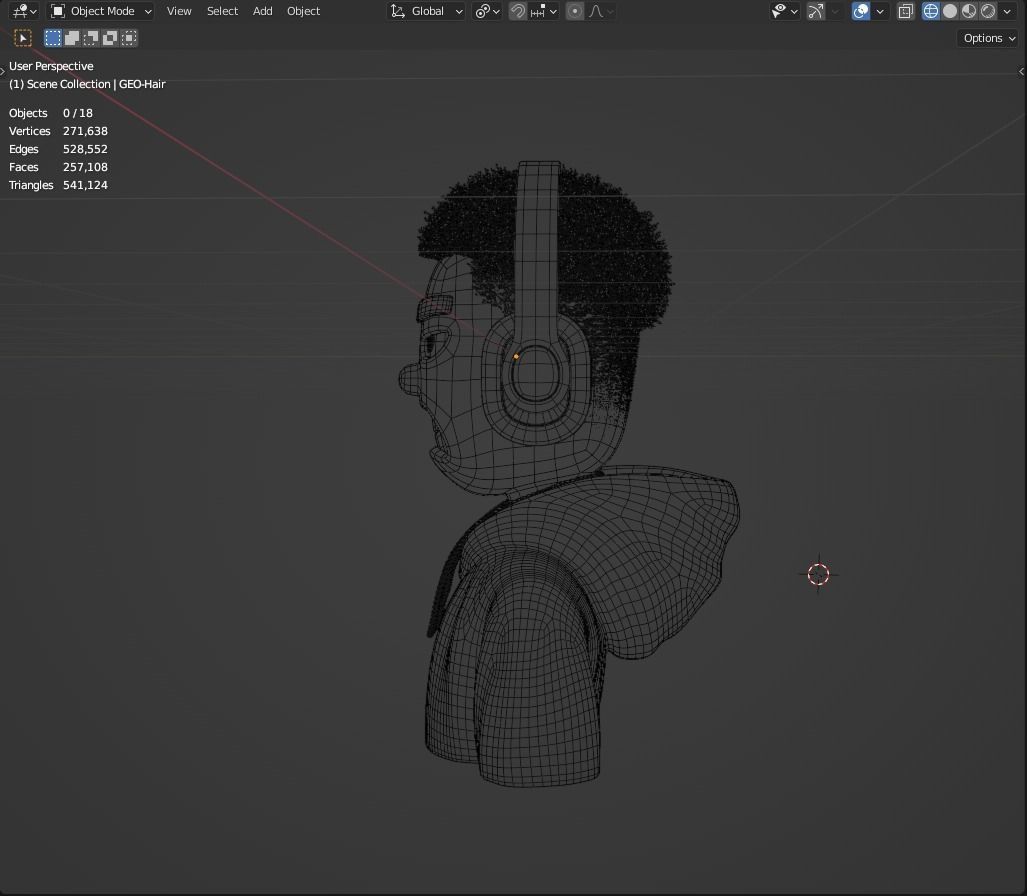Open the Object Mode dropdown
The height and width of the screenshot is (896, 1027).
pyautogui.click(x=102, y=11)
